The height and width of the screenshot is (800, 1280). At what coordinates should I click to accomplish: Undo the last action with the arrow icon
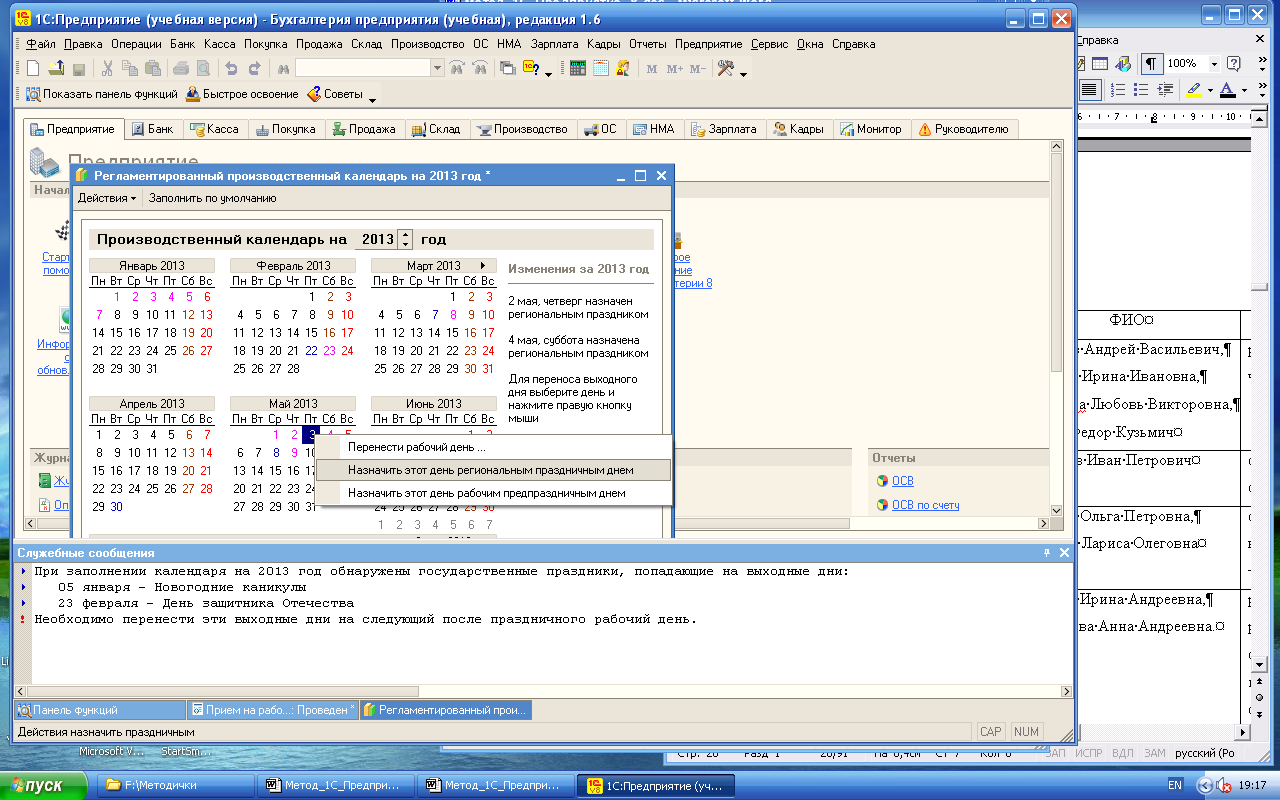(x=231, y=68)
